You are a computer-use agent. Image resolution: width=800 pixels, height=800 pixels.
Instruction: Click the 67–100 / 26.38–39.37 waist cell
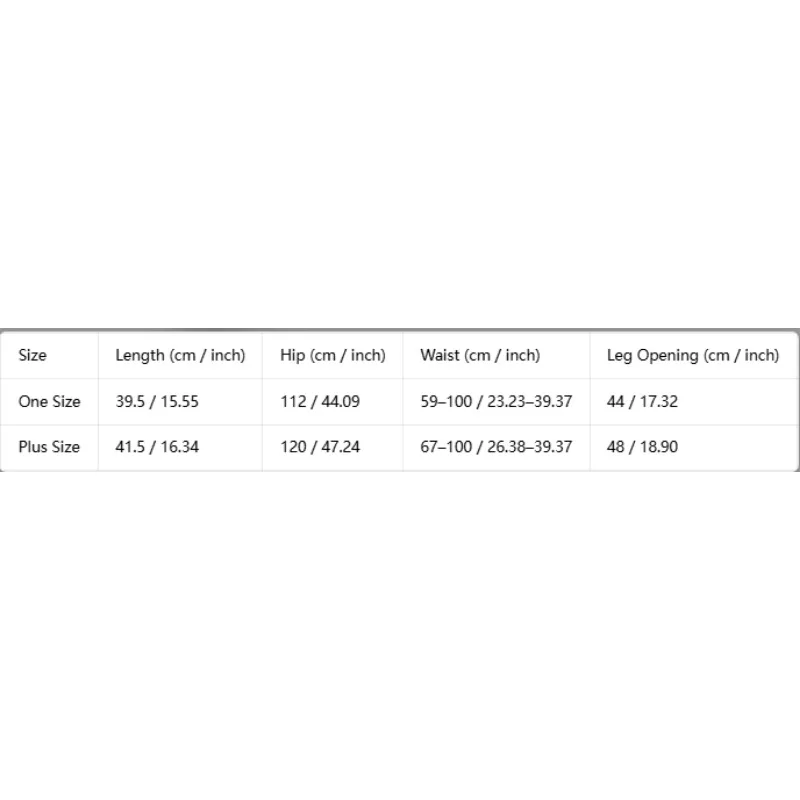click(x=496, y=447)
